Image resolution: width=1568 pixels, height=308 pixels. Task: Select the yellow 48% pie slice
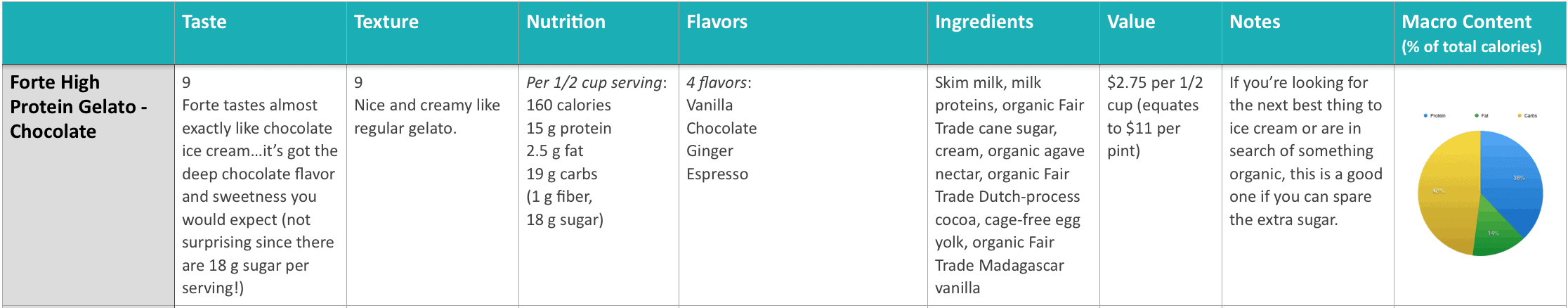(x=1446, y=191)
